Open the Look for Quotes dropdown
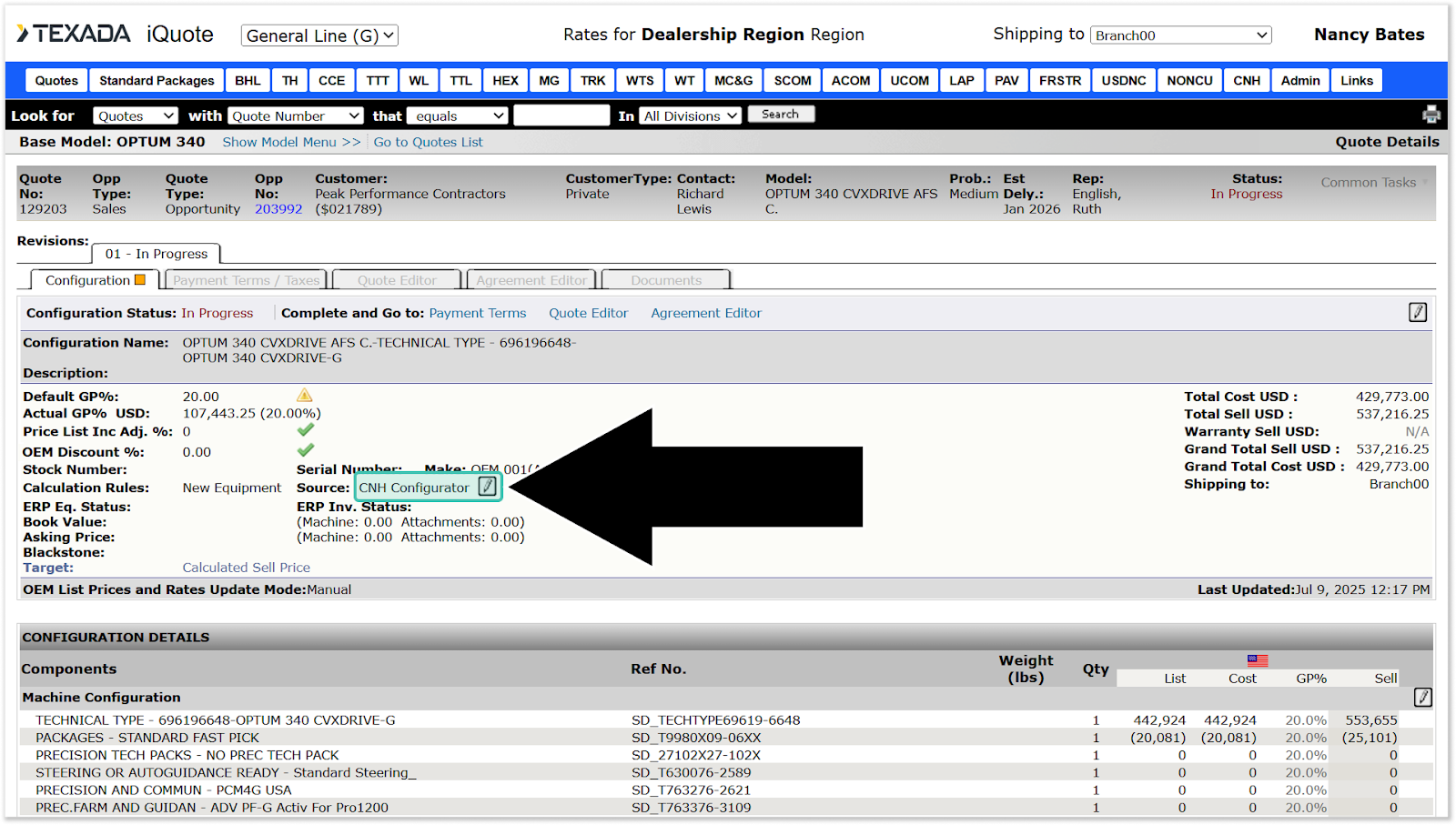This screenshot has height=825, width=1456. pos(135,116)
